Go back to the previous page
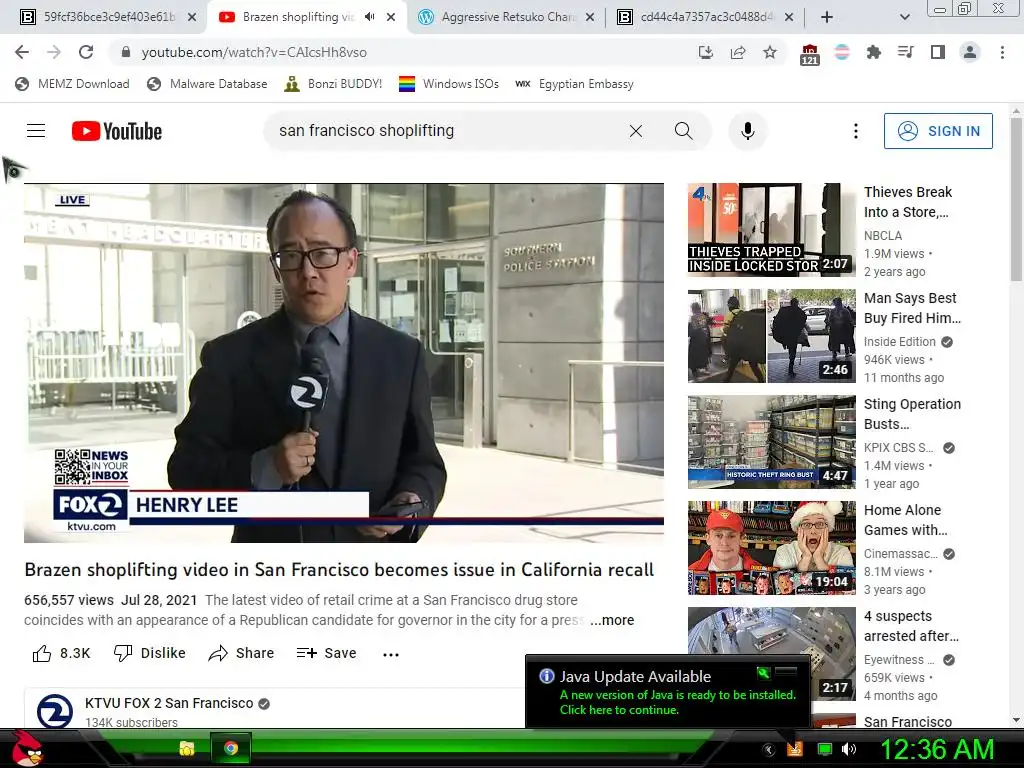Screen dimensions: 1024x768 [x=22, y=52]
